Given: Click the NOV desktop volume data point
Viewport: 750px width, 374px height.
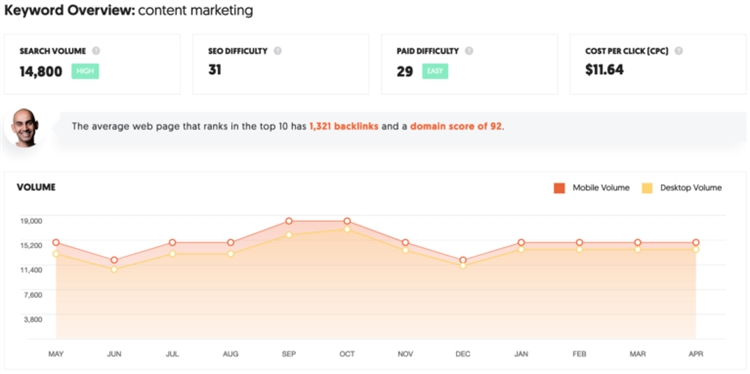Looking at the screenshot, I should 405,250.
